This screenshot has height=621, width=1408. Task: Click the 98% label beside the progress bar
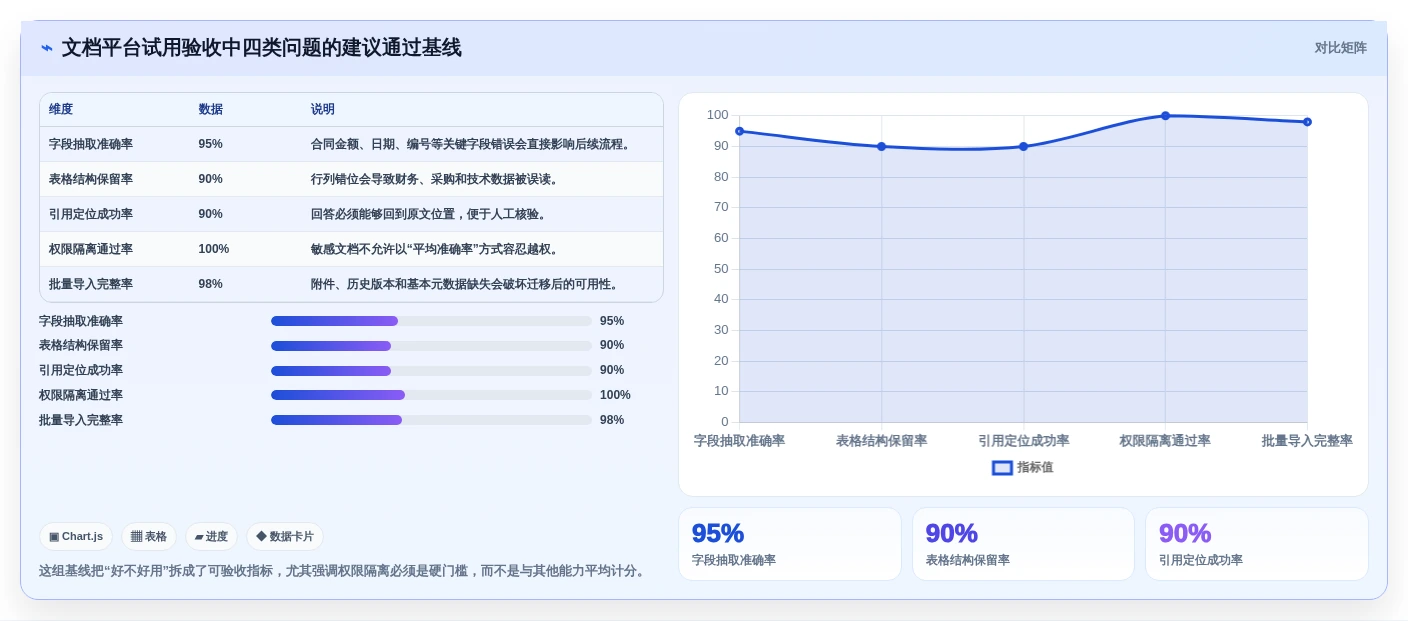(x=612, y=420)
